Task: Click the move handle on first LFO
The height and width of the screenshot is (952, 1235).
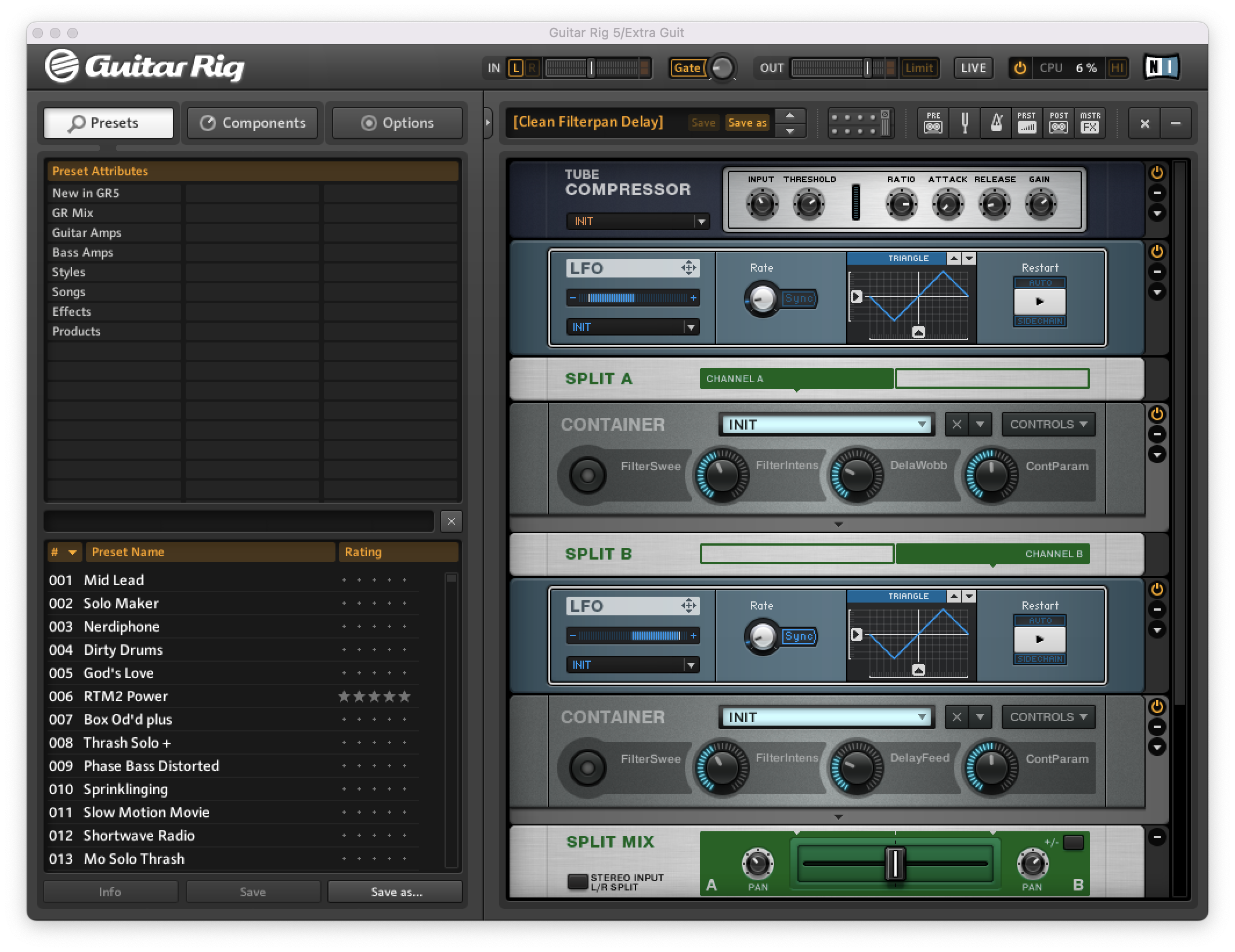Action: point(688,268)
